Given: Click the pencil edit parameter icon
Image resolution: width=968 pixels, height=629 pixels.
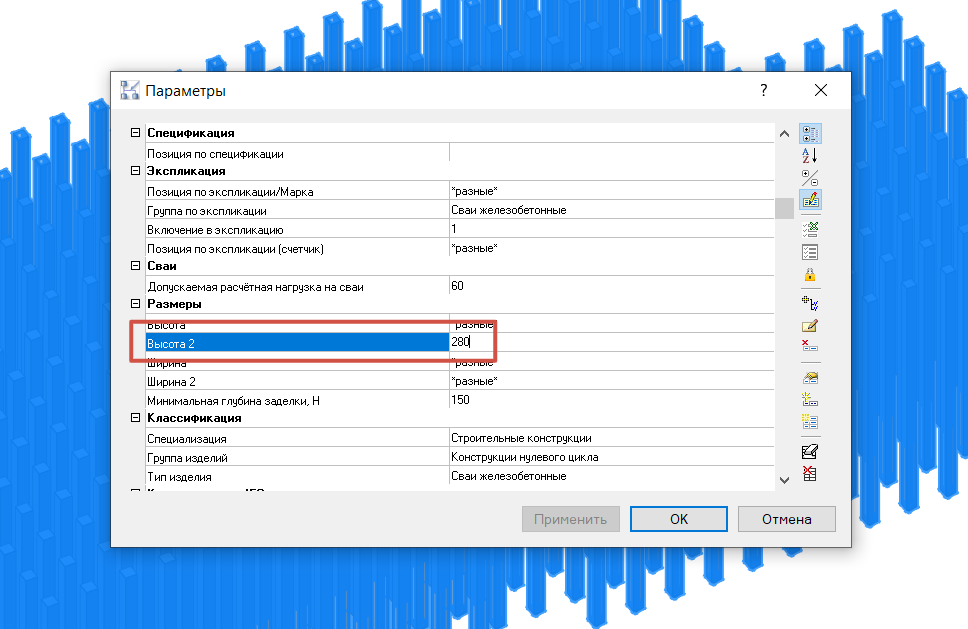Looking at the screenshot, I should pos(810,325).
